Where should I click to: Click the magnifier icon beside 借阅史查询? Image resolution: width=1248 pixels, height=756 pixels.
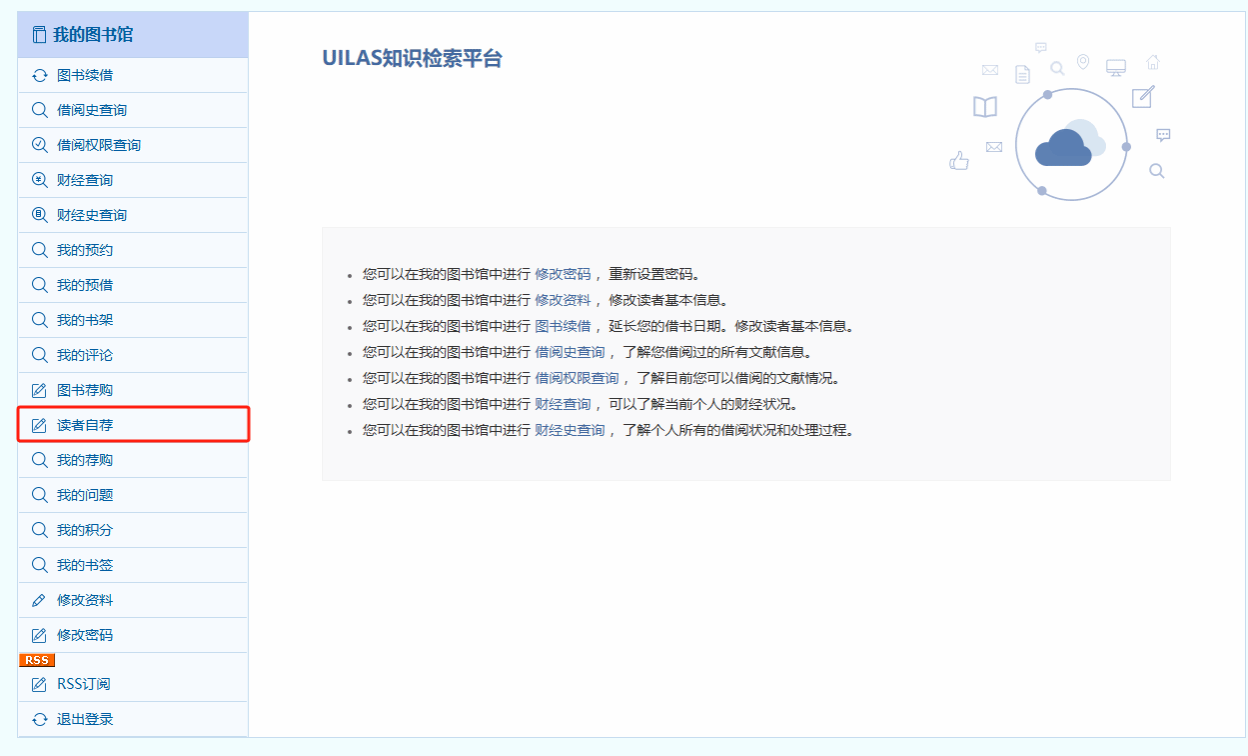(x=40, y=110)
